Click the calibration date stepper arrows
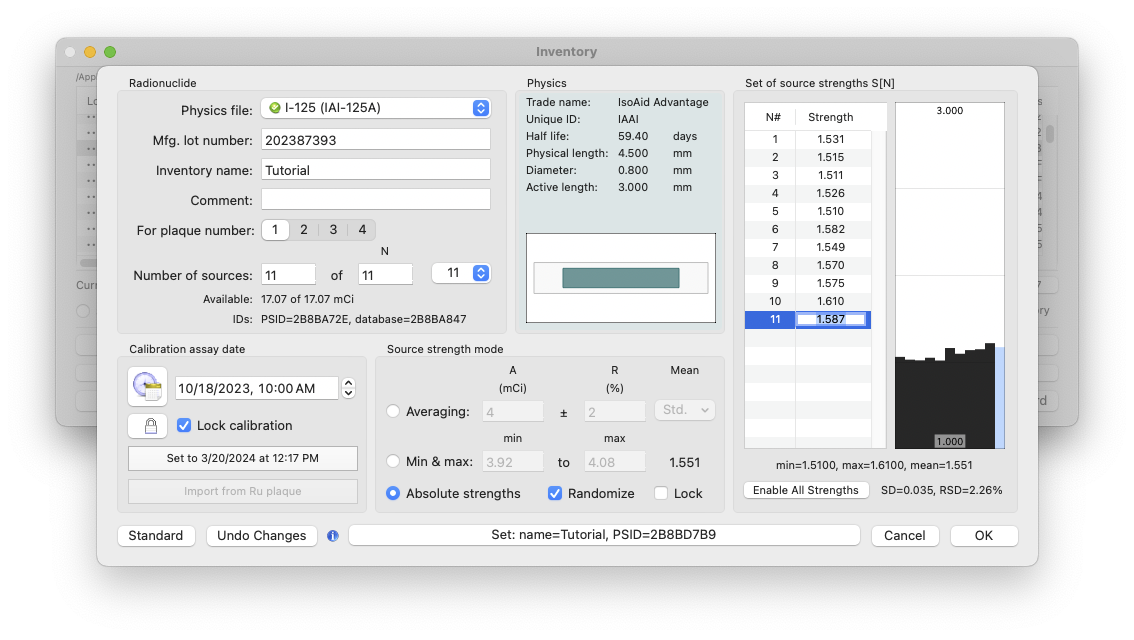The width and height of the screenshot is (1134, 640). click(349, 388)
